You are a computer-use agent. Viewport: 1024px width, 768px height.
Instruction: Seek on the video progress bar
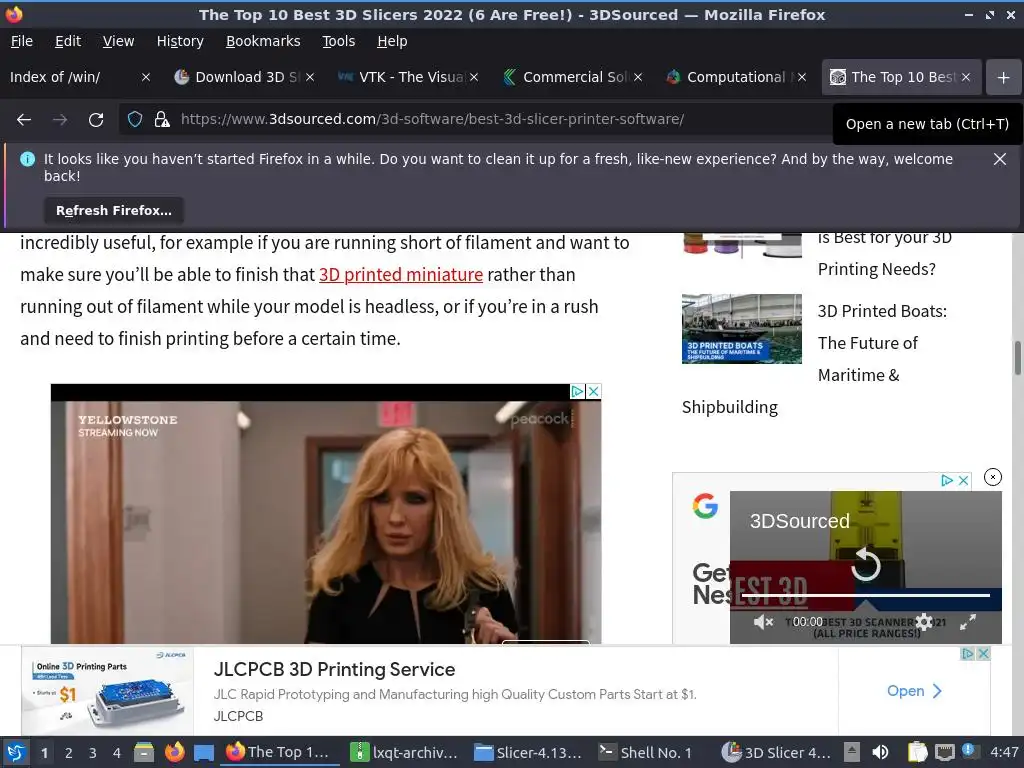pyautogui.click(x=866, y=595)
